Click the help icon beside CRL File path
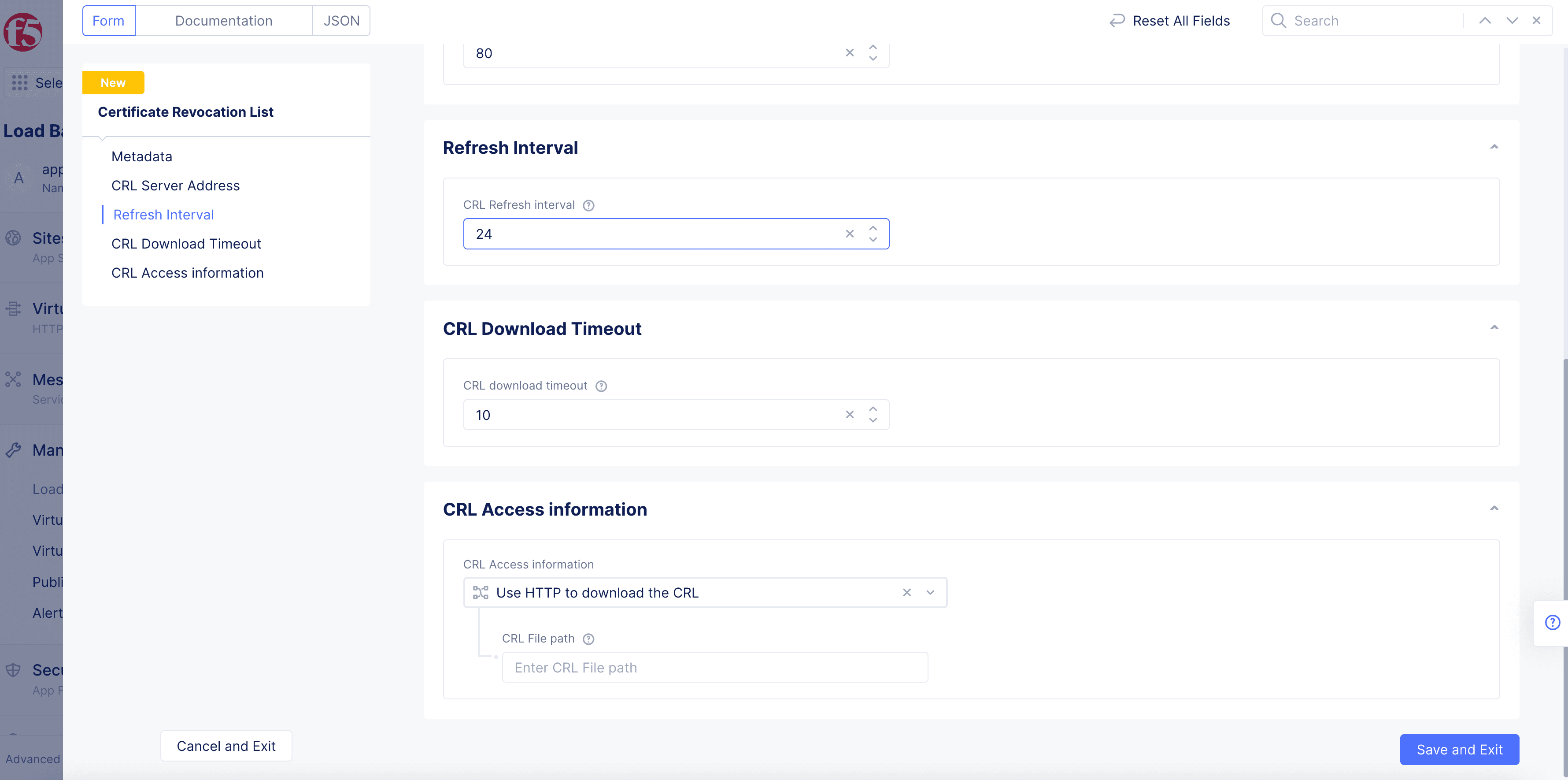Viewport: 1568px width, 780px height. [x=588, y=639]
